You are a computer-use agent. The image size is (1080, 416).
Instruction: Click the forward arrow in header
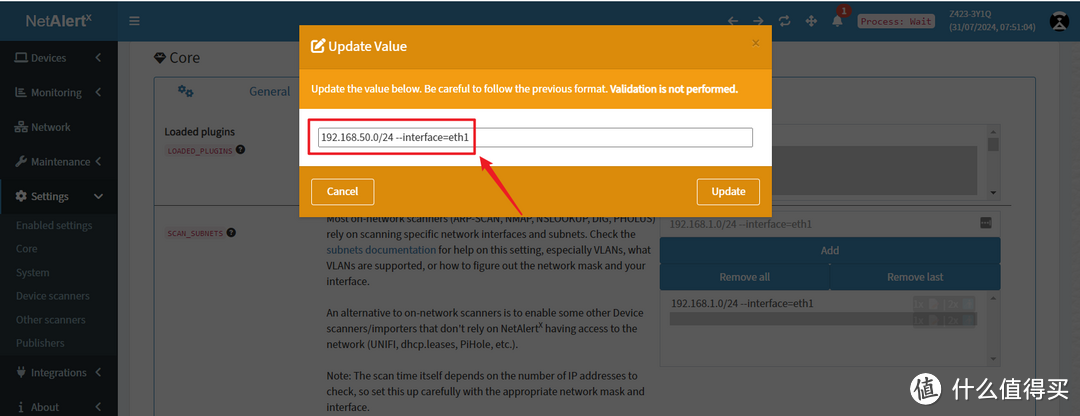coord(758,21)
